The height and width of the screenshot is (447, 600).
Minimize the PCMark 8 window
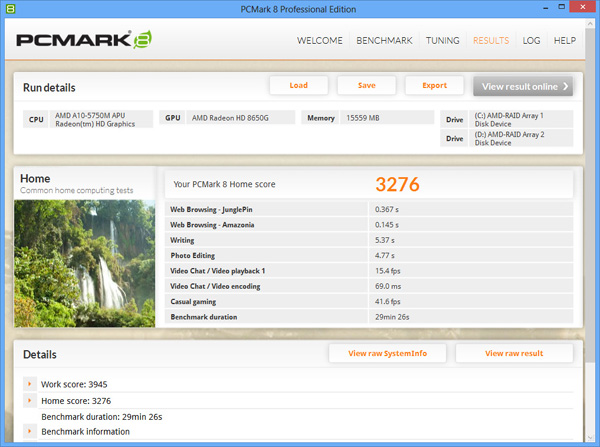(x=546, y=8)
